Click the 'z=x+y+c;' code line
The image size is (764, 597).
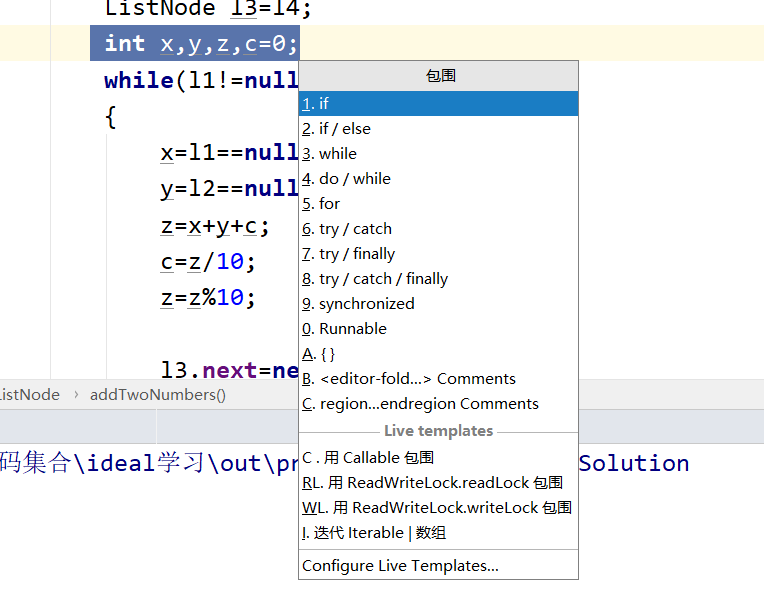point(214,227)
